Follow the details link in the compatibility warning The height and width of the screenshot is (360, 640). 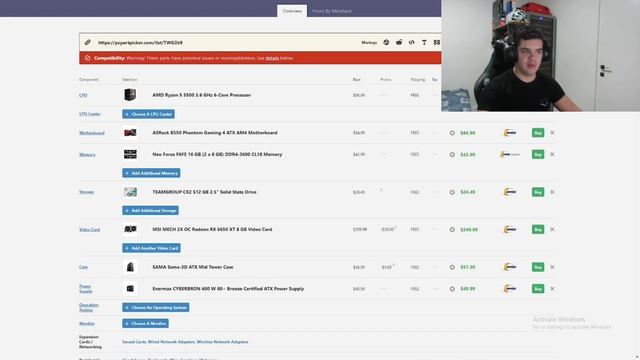pos(272,58)
